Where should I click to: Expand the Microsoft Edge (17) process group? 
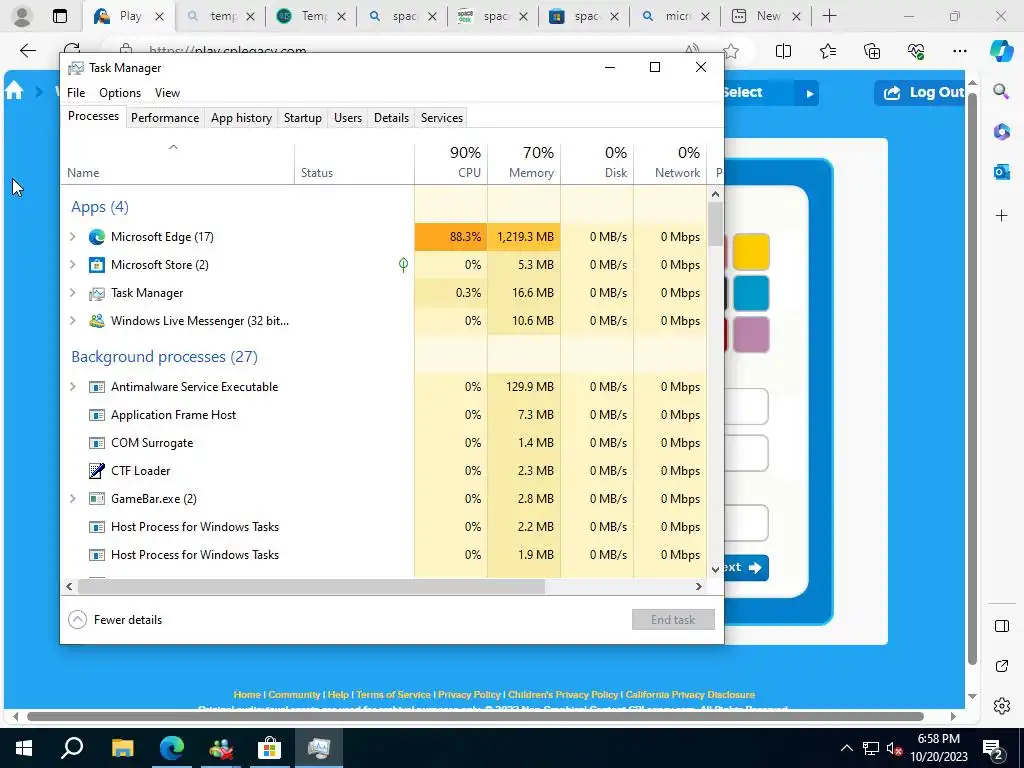(73, 236)
